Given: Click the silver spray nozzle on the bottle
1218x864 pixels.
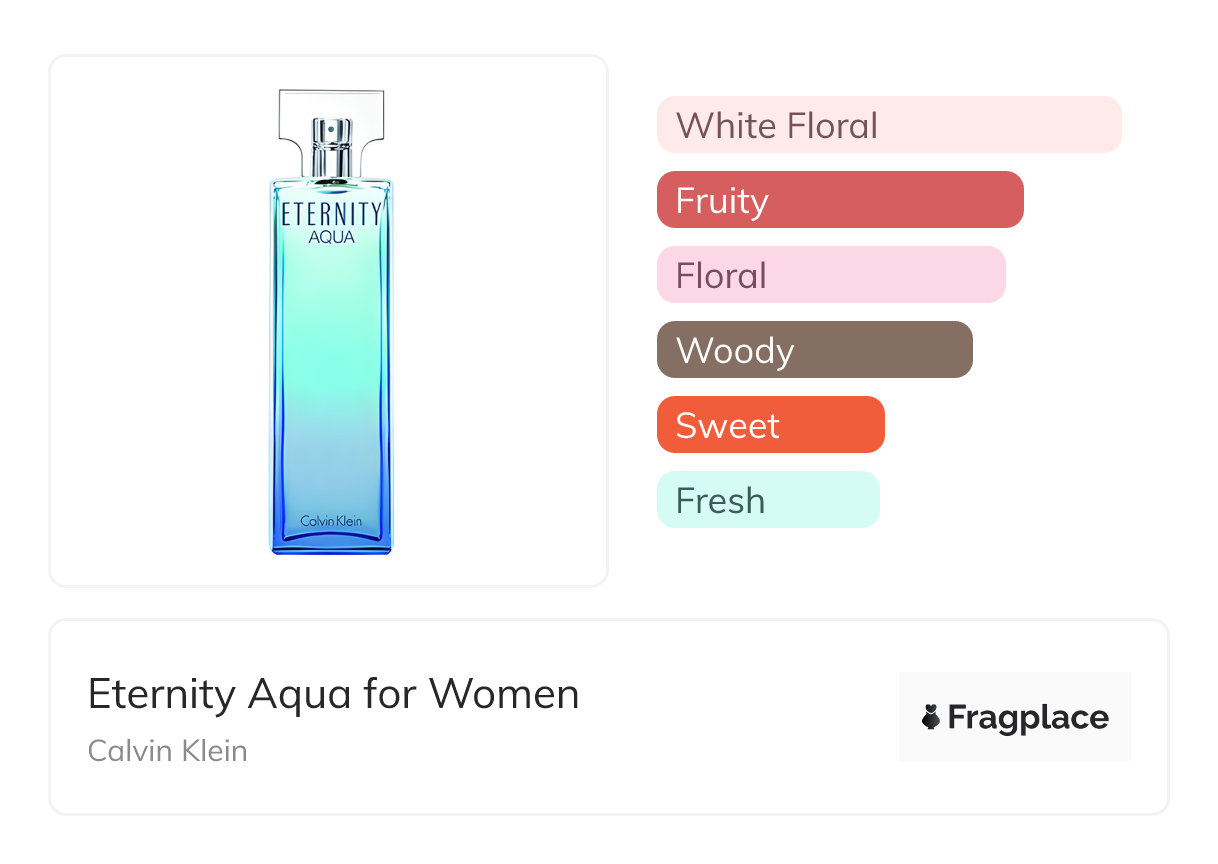Looking at the screenshot, I should [x=331, y=145].
